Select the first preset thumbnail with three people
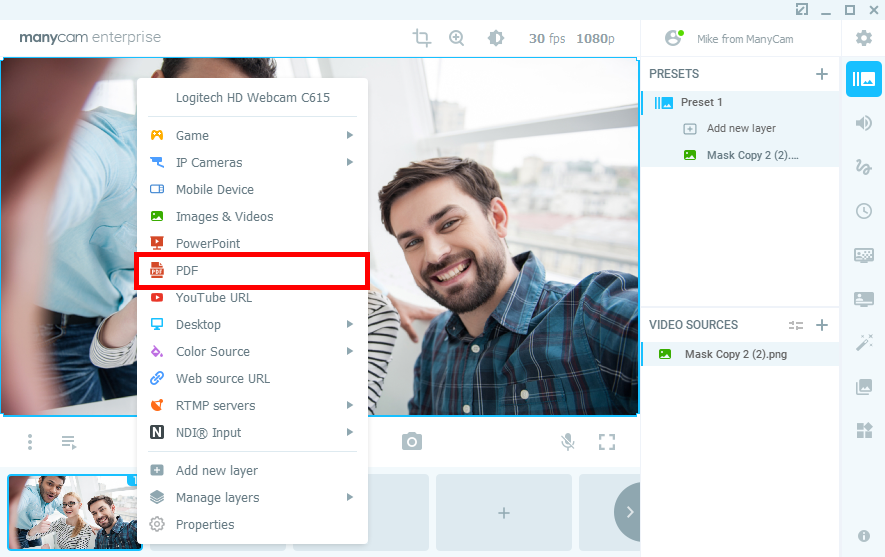885x557 pixels. pos(73,512)
